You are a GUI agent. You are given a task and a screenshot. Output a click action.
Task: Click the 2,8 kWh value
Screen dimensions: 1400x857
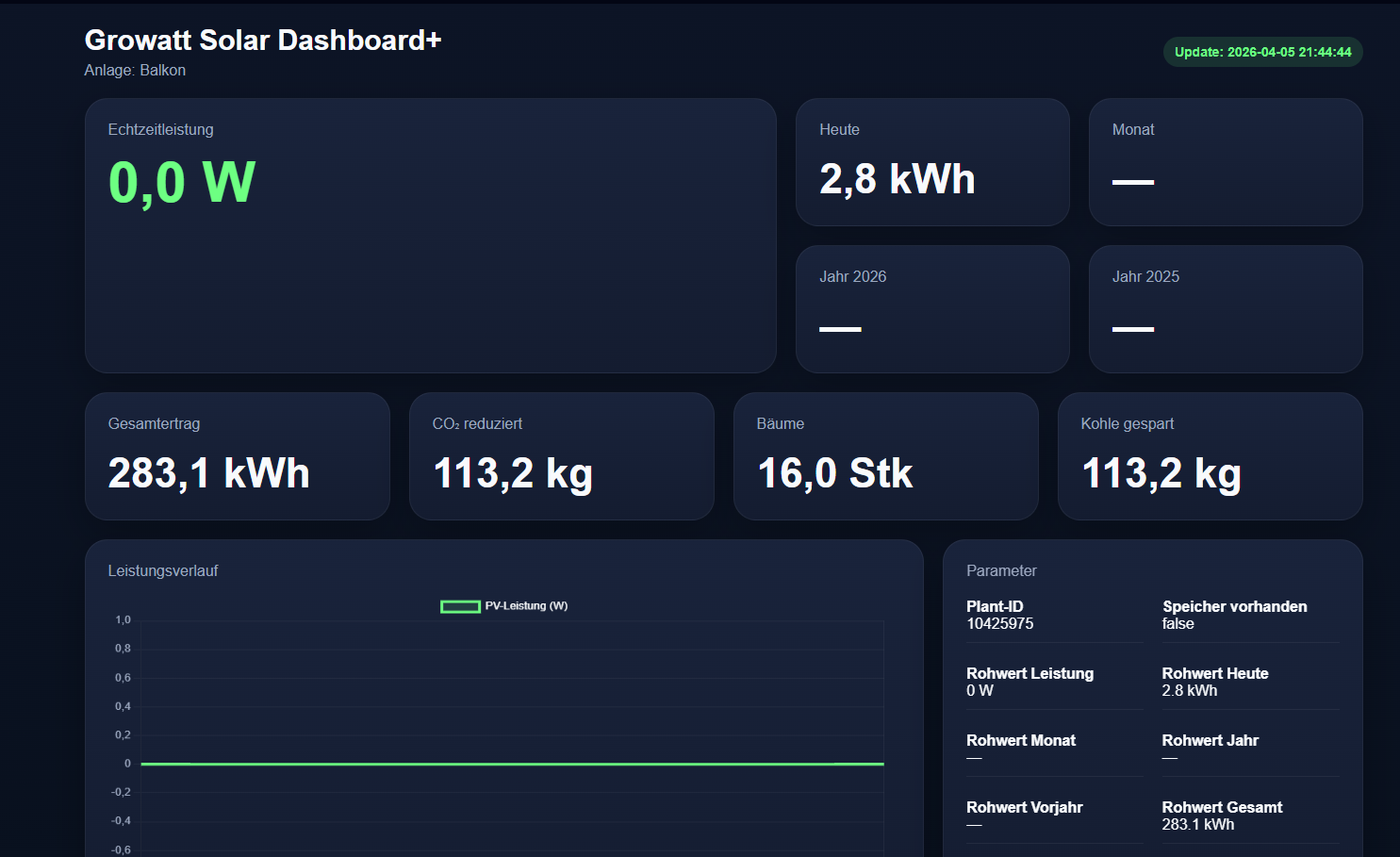[x=898, y=179]
